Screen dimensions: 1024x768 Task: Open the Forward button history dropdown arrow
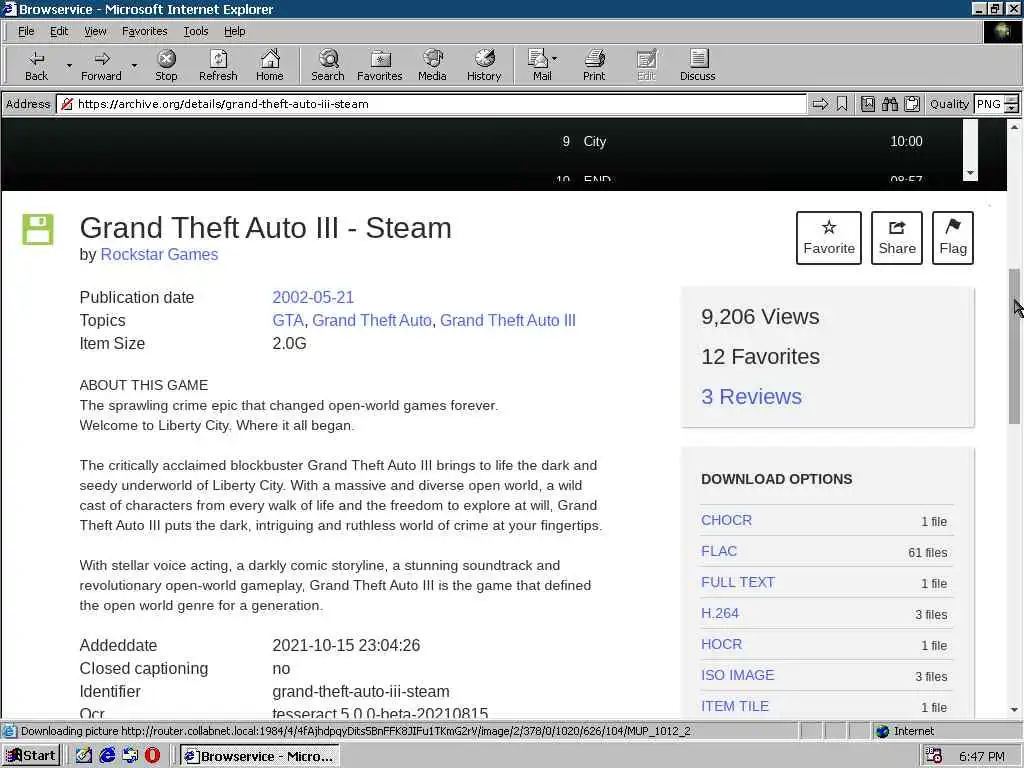pos(135,65)
